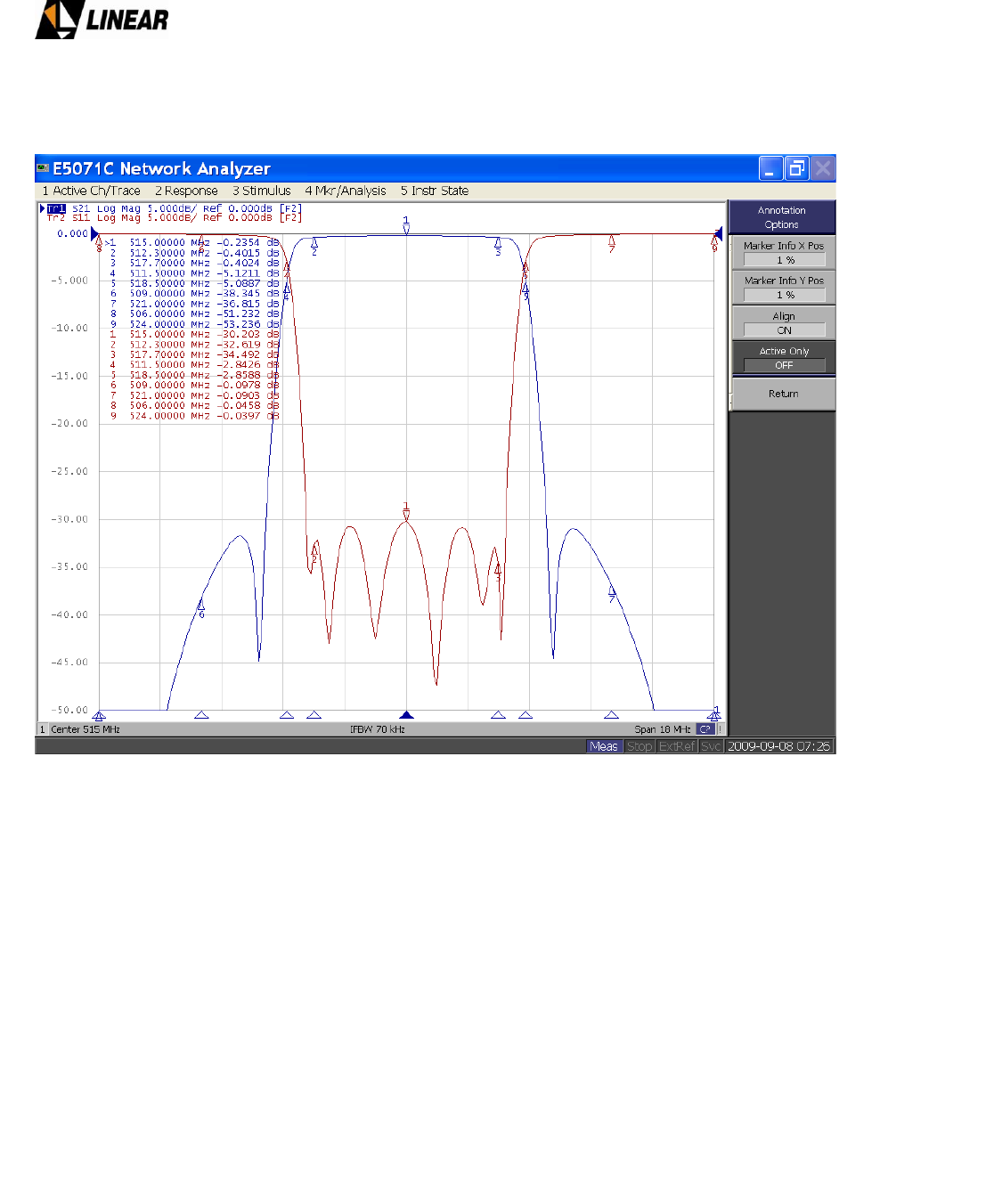Click the Meas status indicator
The height and width of the screenshot is (1204, 994).
click(x=604, y=746)
